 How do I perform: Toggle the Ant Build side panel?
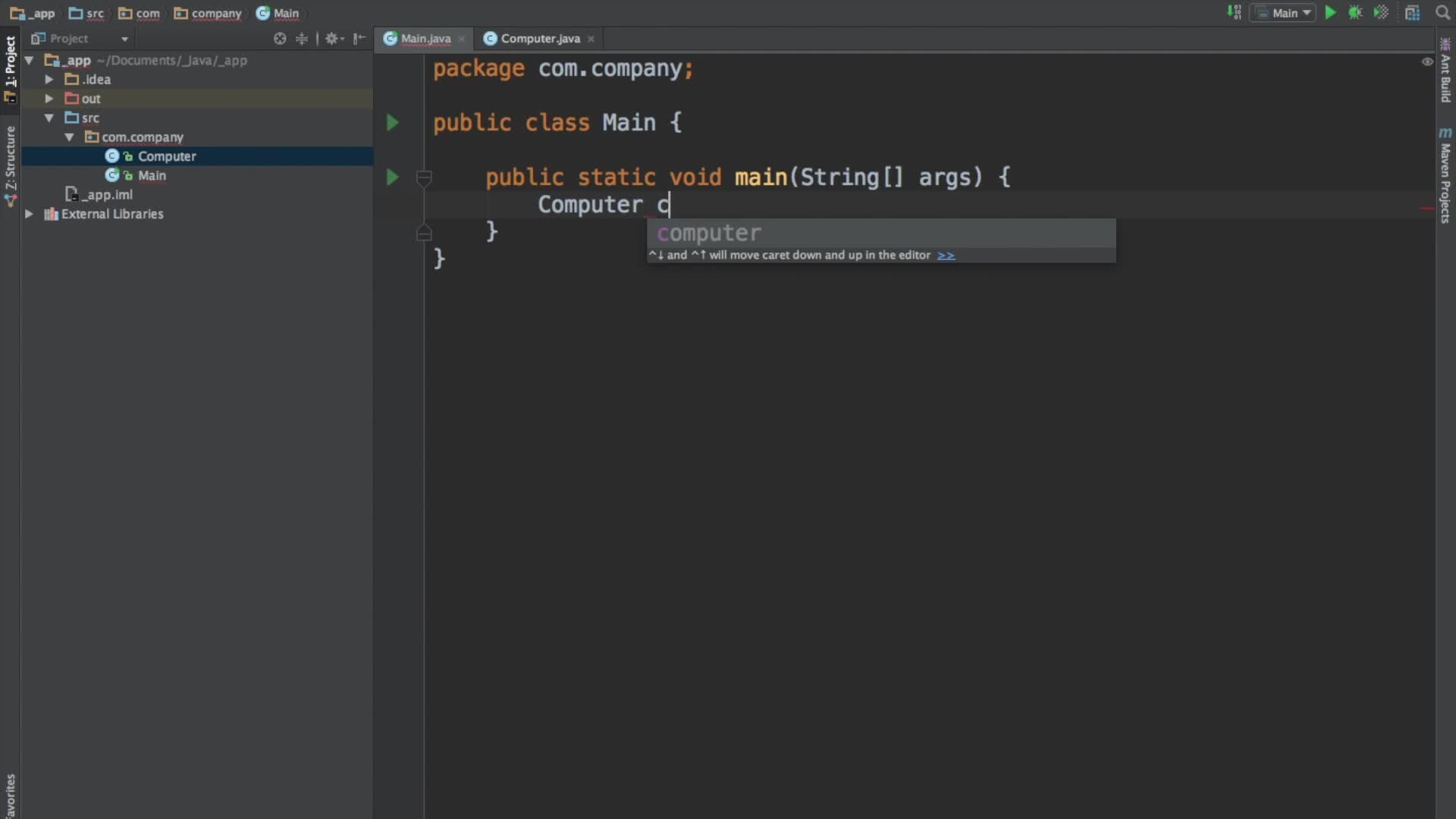pyautogui.click(x=1445, y=70)
